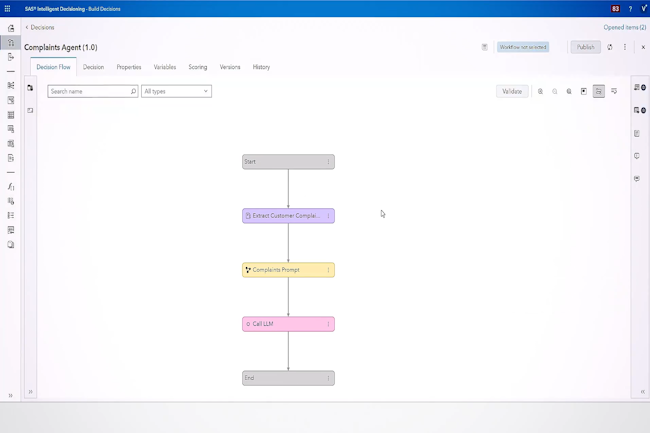Select the Complaints Prompt node
The width and height of the screenshot is (650, 433).
click(x=284, y=270)
